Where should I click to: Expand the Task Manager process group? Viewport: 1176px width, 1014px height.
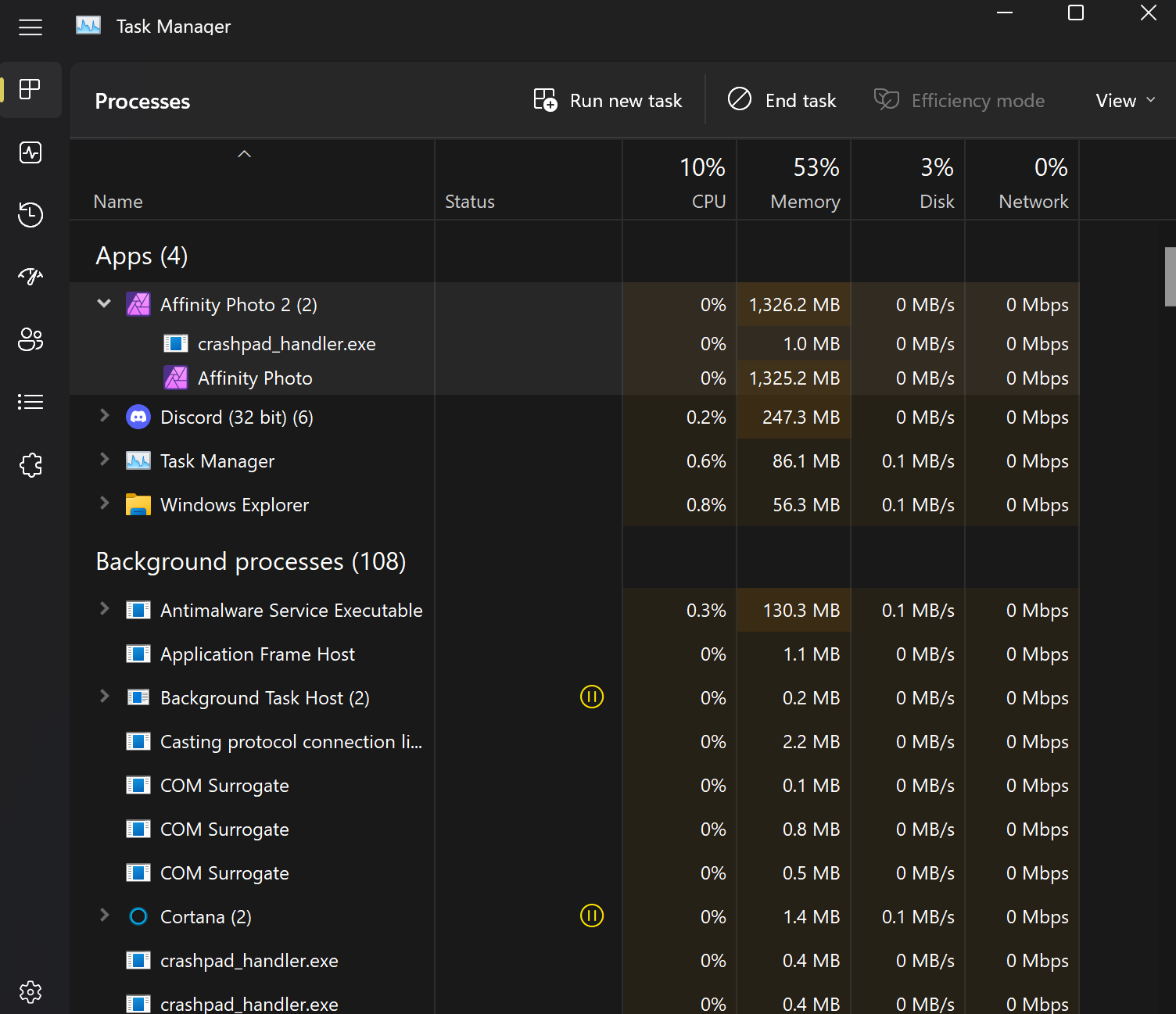point(104,460)
